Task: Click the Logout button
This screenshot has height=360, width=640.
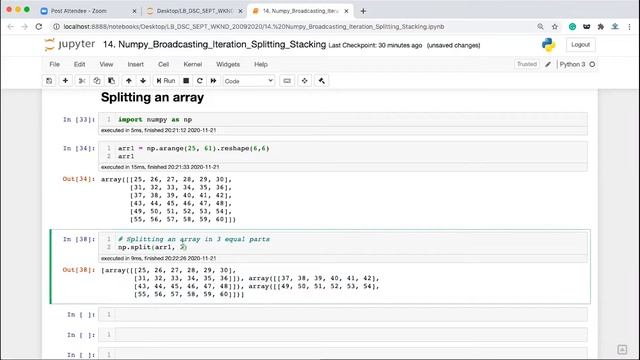Action: [580, 44]
